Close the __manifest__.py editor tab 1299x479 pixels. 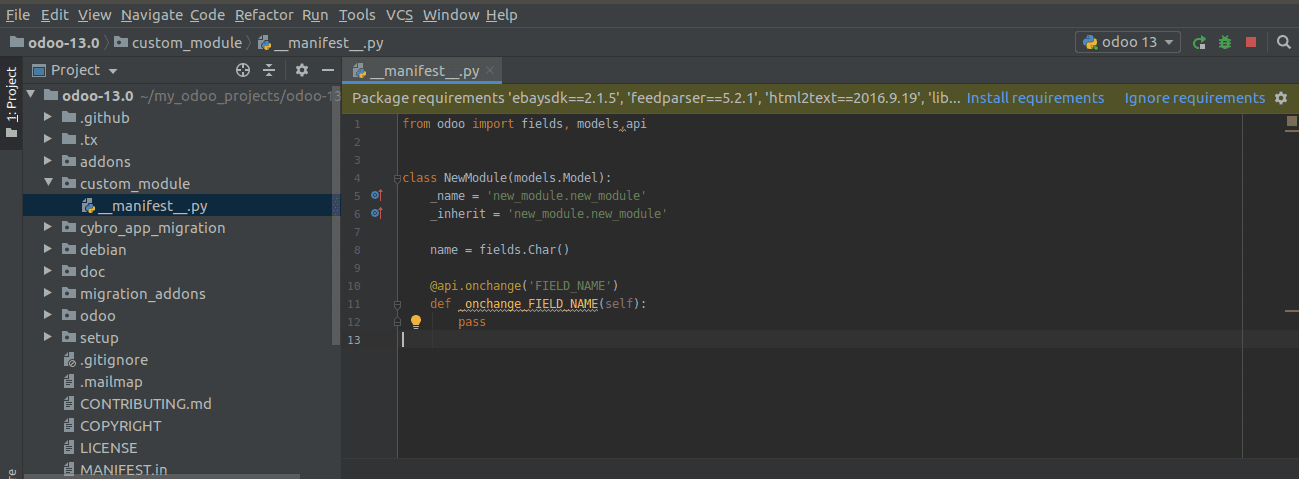[490, 71]
